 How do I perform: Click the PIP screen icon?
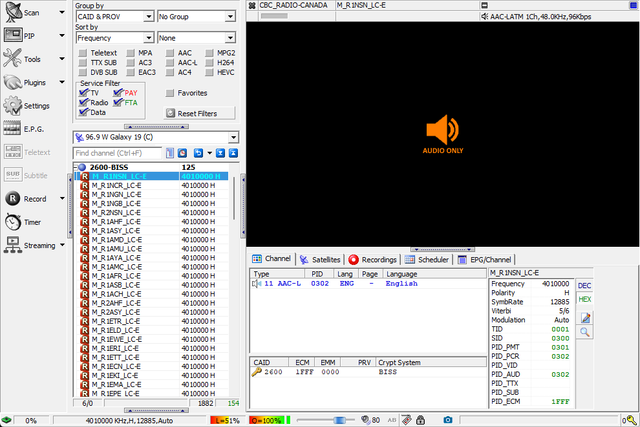pyautogui.click(x=13, y=35)
